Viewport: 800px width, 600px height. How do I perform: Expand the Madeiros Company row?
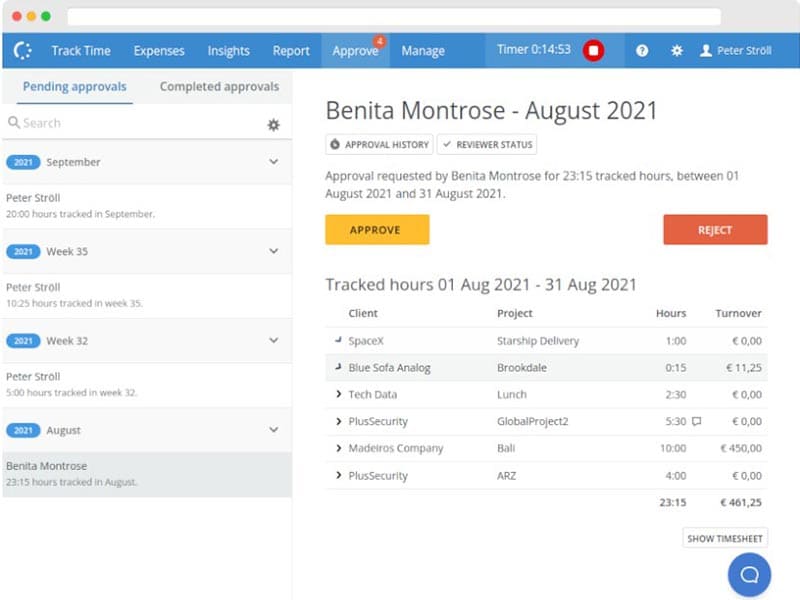(x=339, y=449)
